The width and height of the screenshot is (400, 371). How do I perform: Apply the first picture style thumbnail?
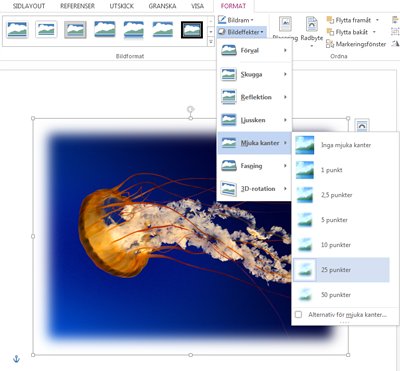click(17, 29)
